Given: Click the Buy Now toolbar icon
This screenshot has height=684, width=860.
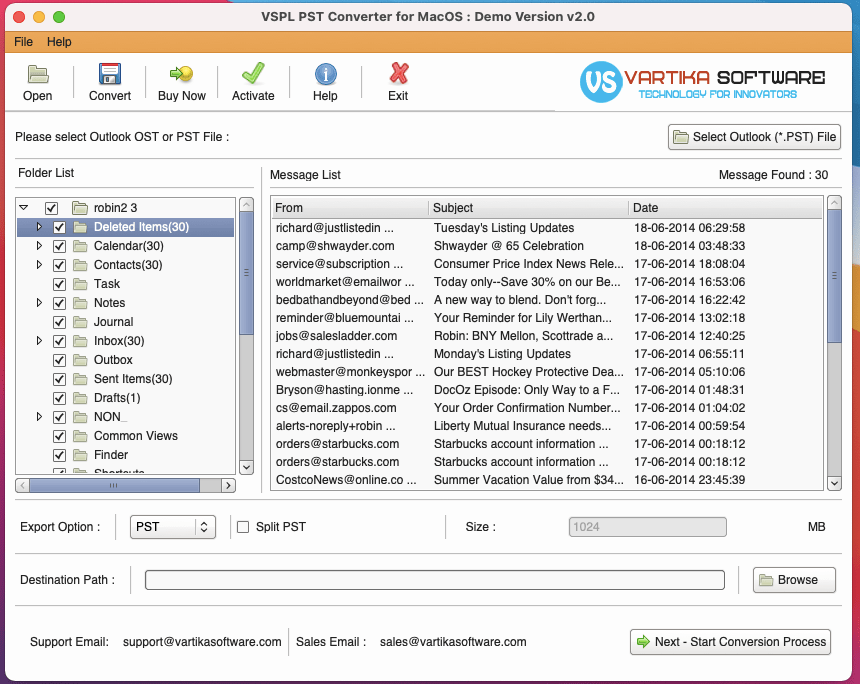Looking at the screenshot, I should click(182, 74).
